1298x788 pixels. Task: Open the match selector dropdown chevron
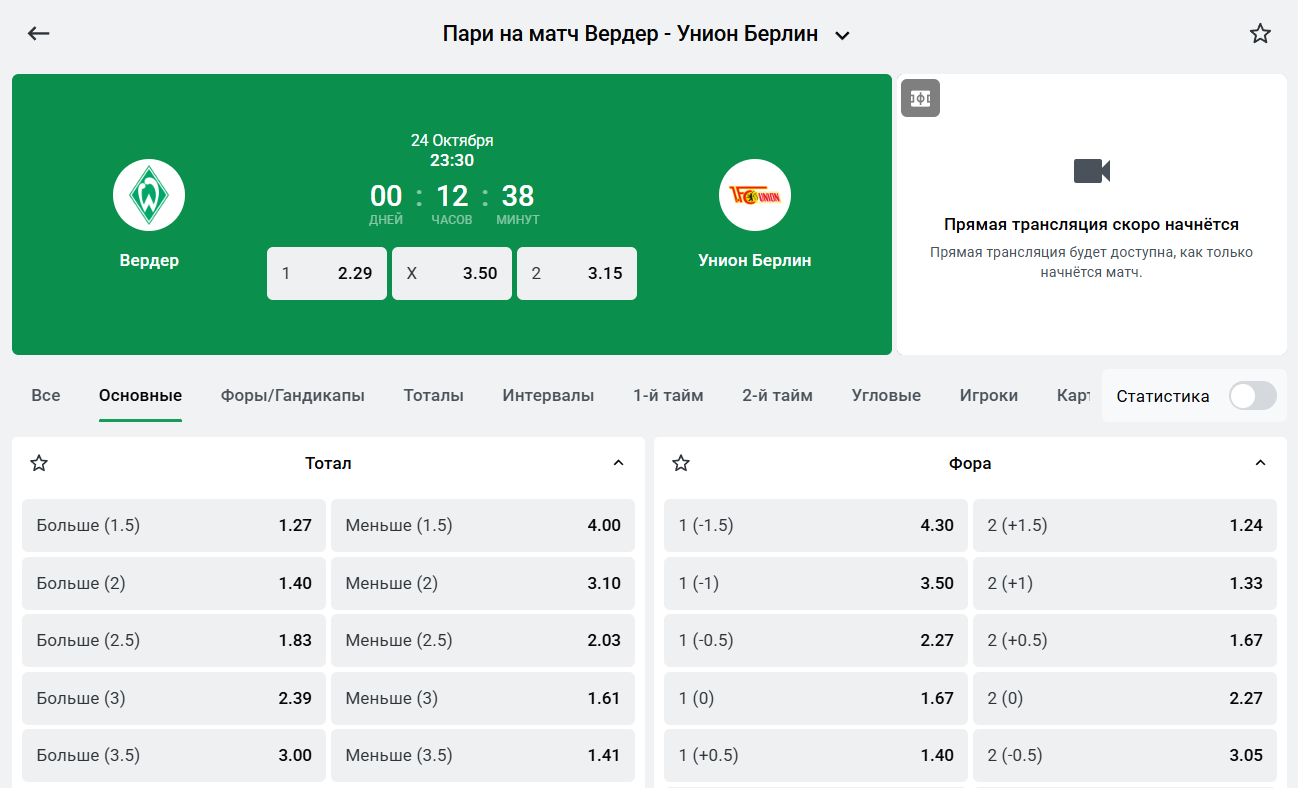(x=842, y=36)
